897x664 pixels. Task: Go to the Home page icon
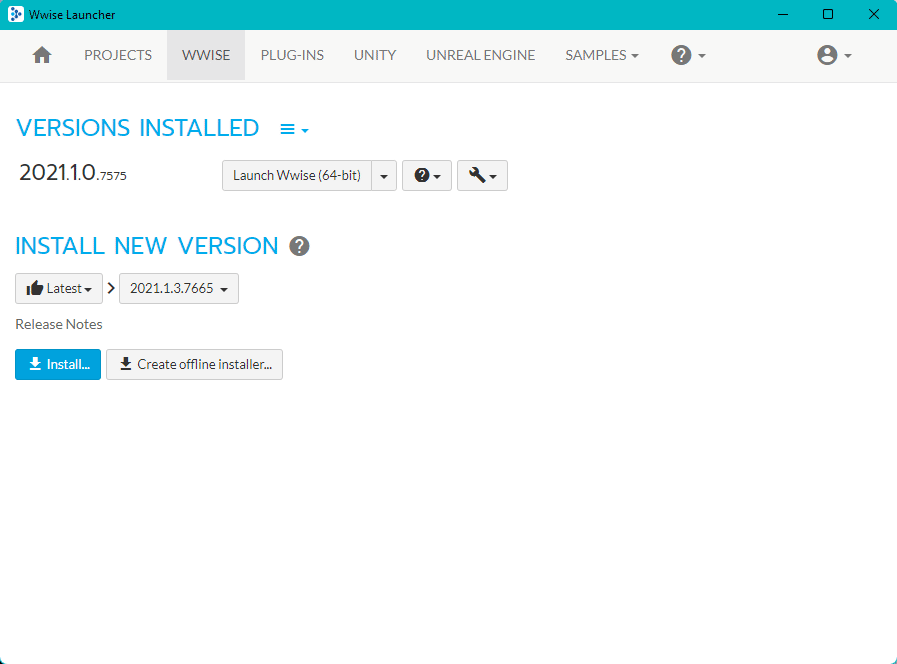coord(42,55)
